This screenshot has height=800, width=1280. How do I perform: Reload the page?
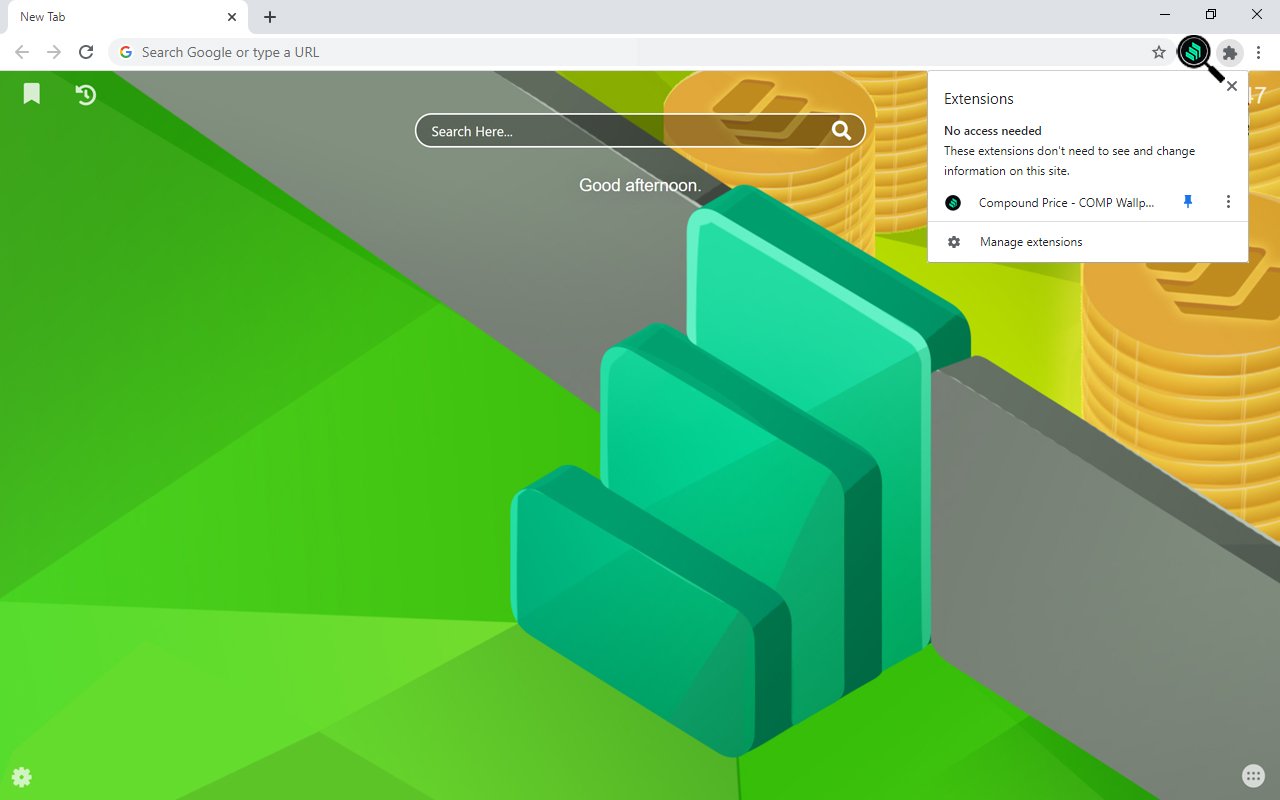click(x=86, y=52)
